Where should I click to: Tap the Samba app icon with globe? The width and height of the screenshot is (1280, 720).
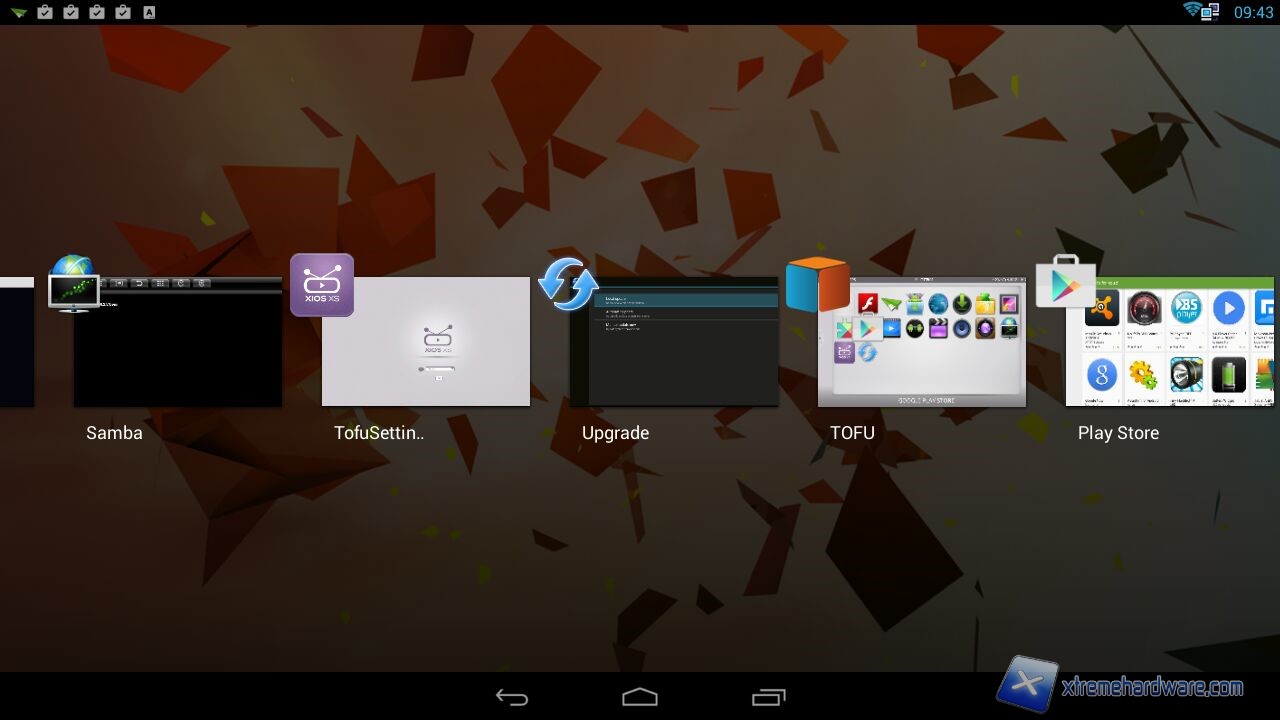(x=74, y=284)
